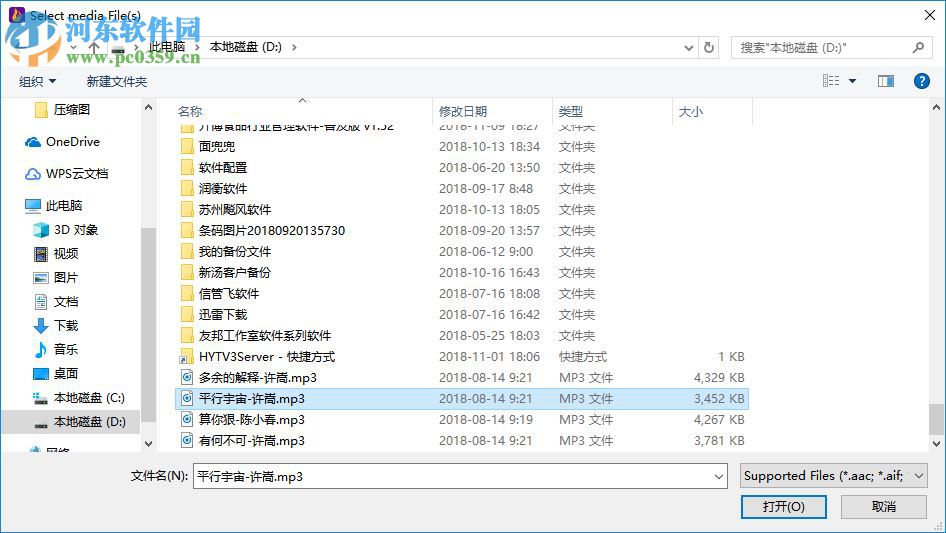Screen dimensions: 946x533
Task: Open 图片 library in sidebar
Action: pos(56,278)
